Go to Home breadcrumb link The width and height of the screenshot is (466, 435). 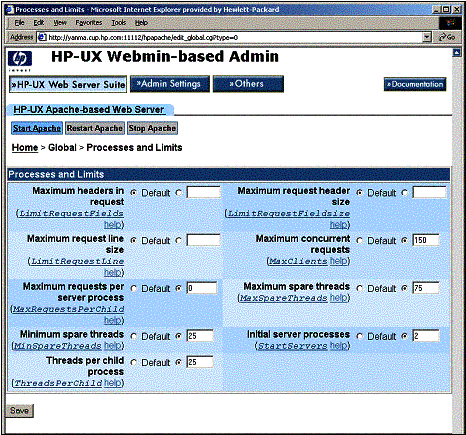click(25, 147)
